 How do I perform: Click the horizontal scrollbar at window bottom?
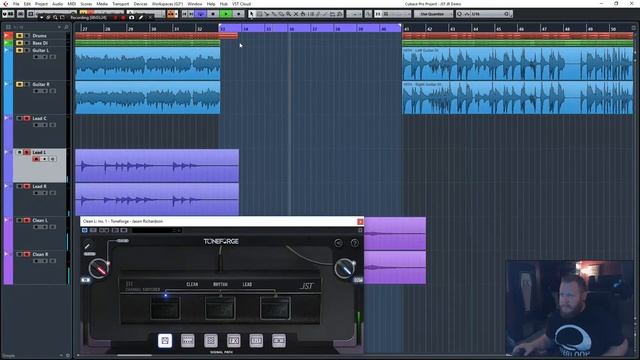[135, 356]
